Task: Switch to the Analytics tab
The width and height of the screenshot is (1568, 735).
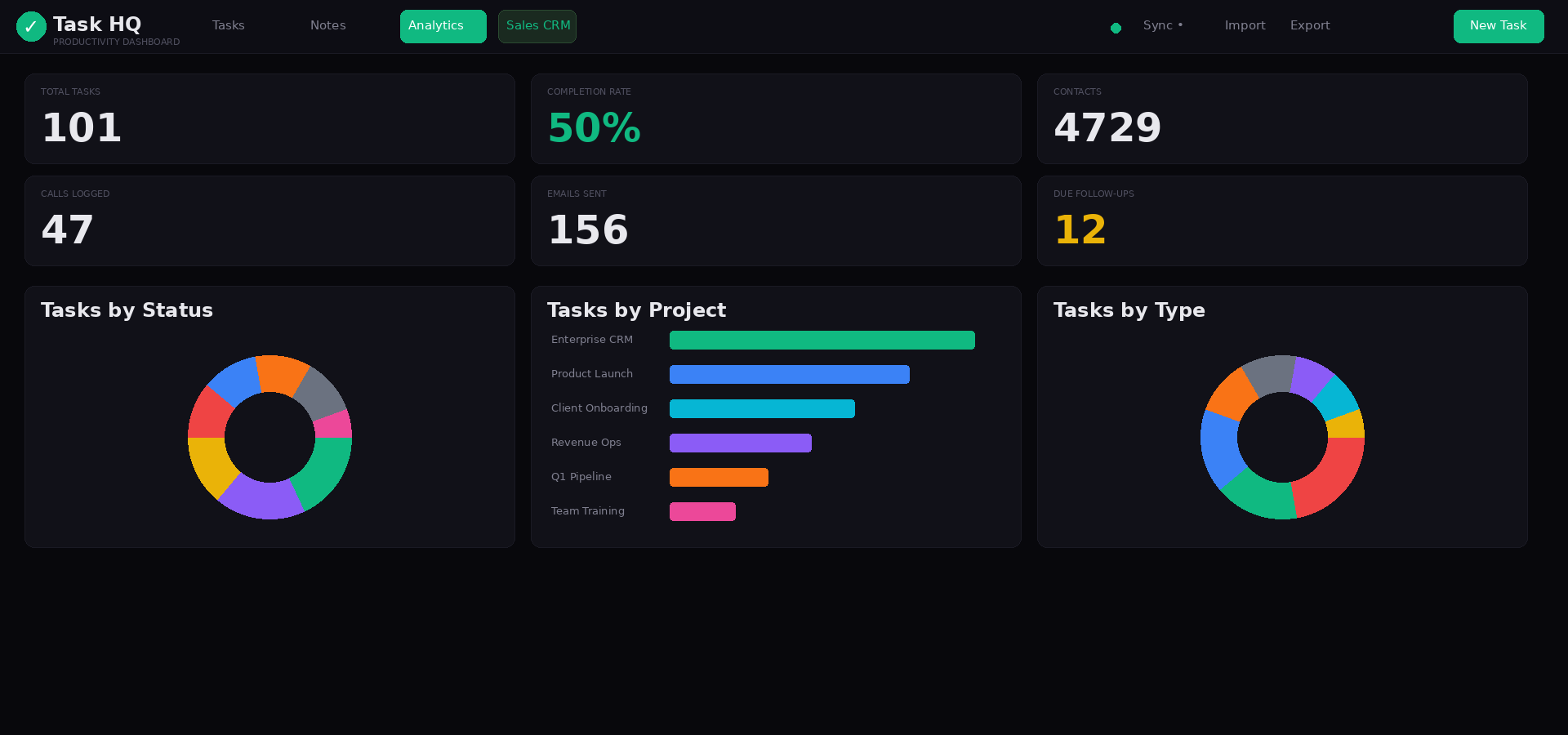Action: [443, 26]
